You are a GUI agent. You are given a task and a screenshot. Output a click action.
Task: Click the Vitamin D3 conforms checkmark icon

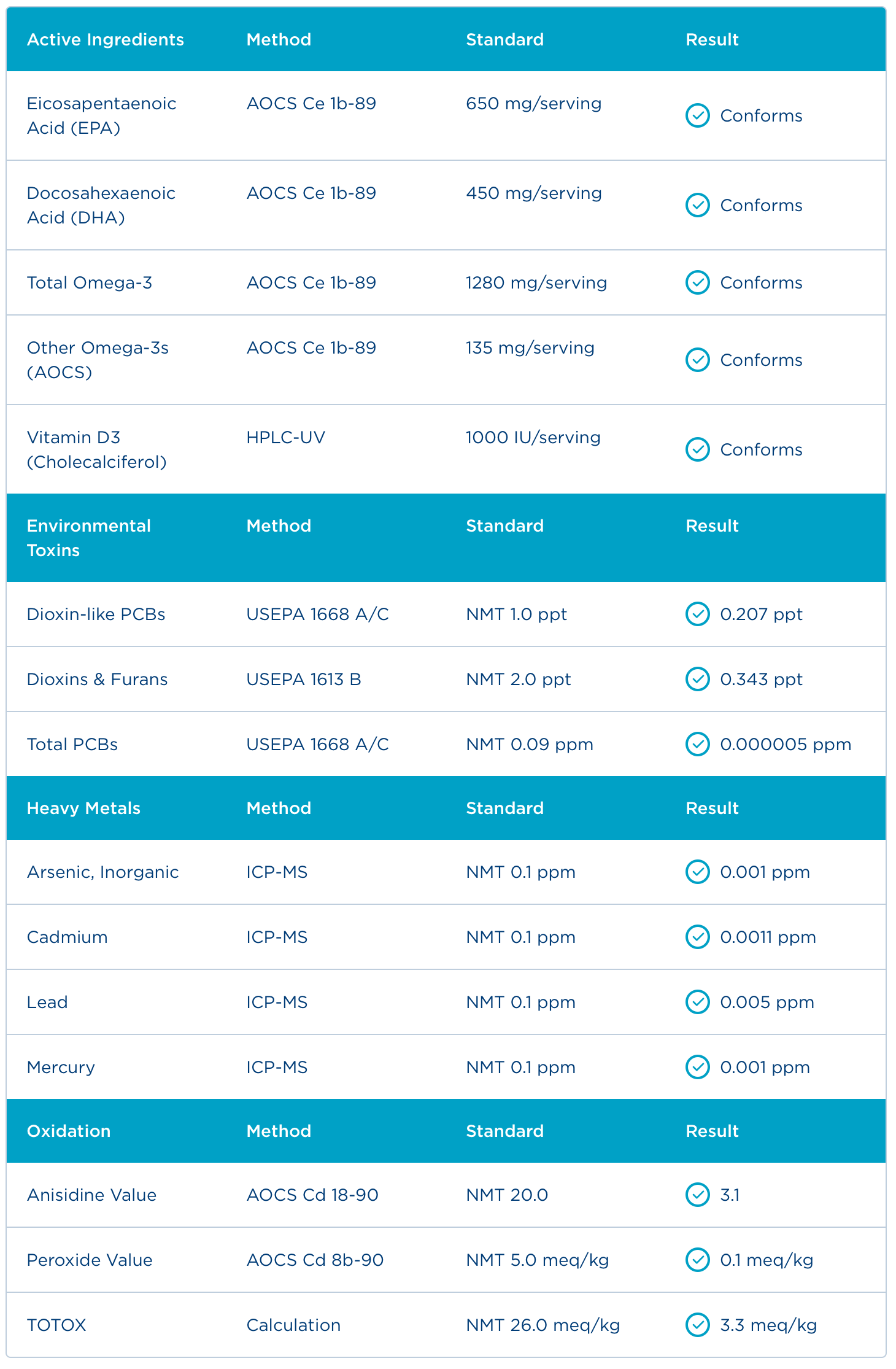tap(697, 449)
